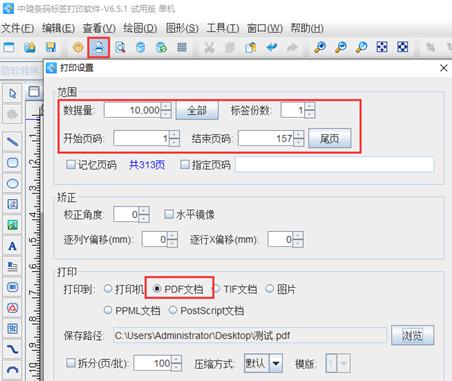Open the 帮助(H) menu
Viewport: 452px width, 381px height.
307,28
